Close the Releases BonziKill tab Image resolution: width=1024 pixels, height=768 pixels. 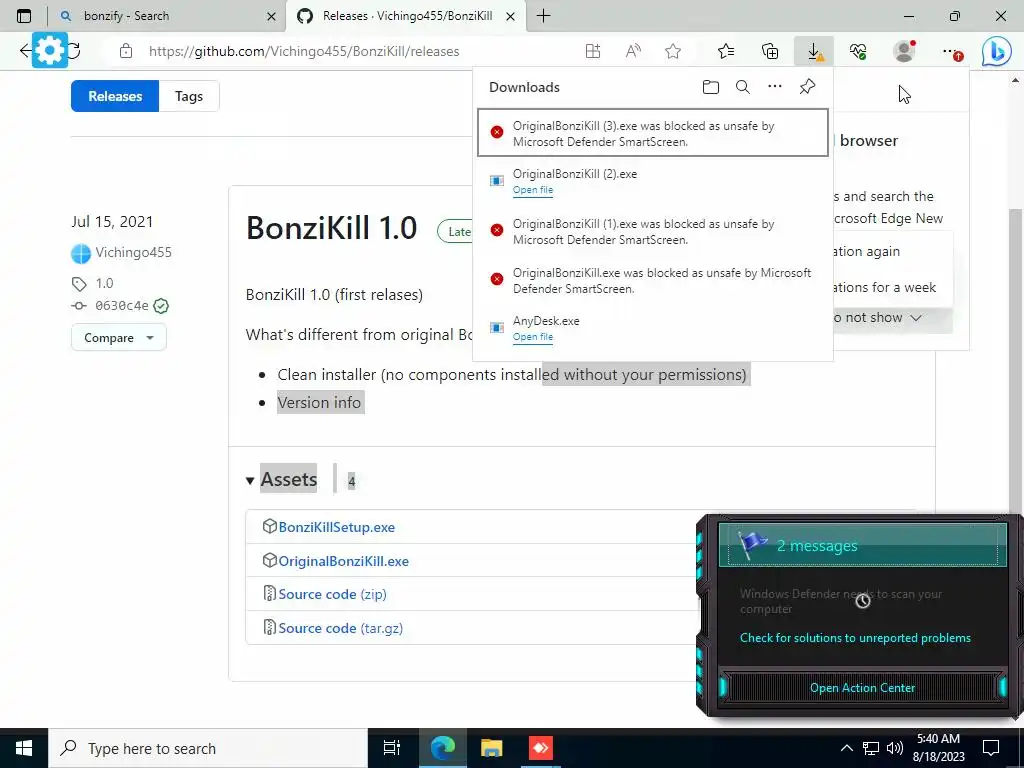point(511,16)
